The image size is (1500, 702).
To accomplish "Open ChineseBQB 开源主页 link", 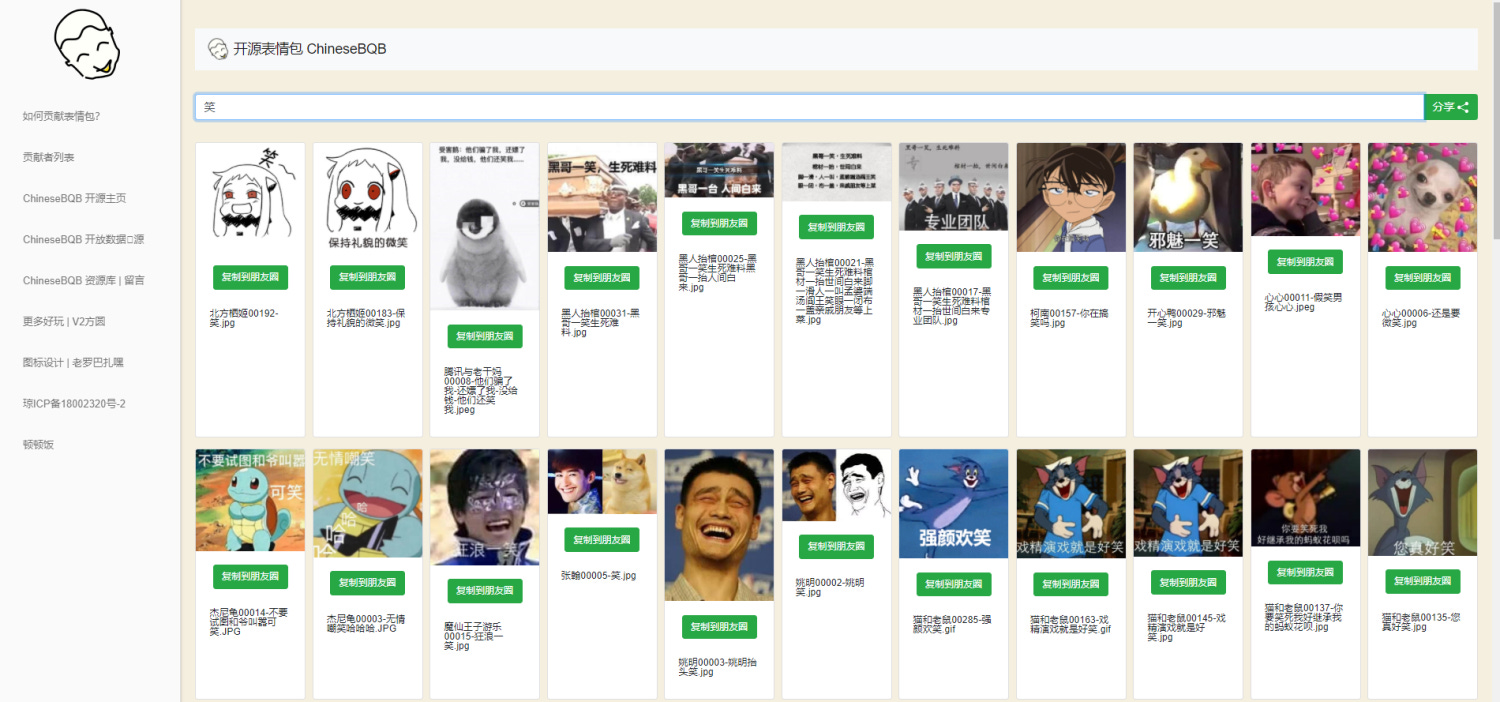I will (x=74, y=198).
